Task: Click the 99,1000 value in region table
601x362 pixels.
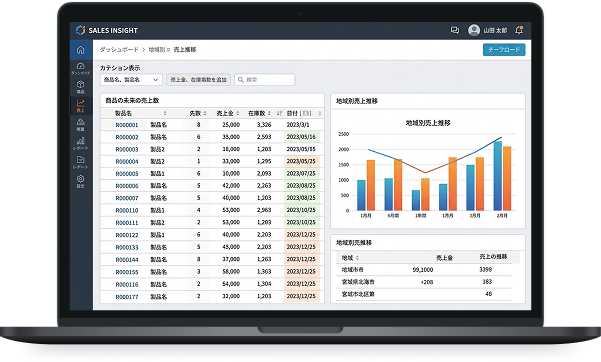Action: click(x=423, y=270)
